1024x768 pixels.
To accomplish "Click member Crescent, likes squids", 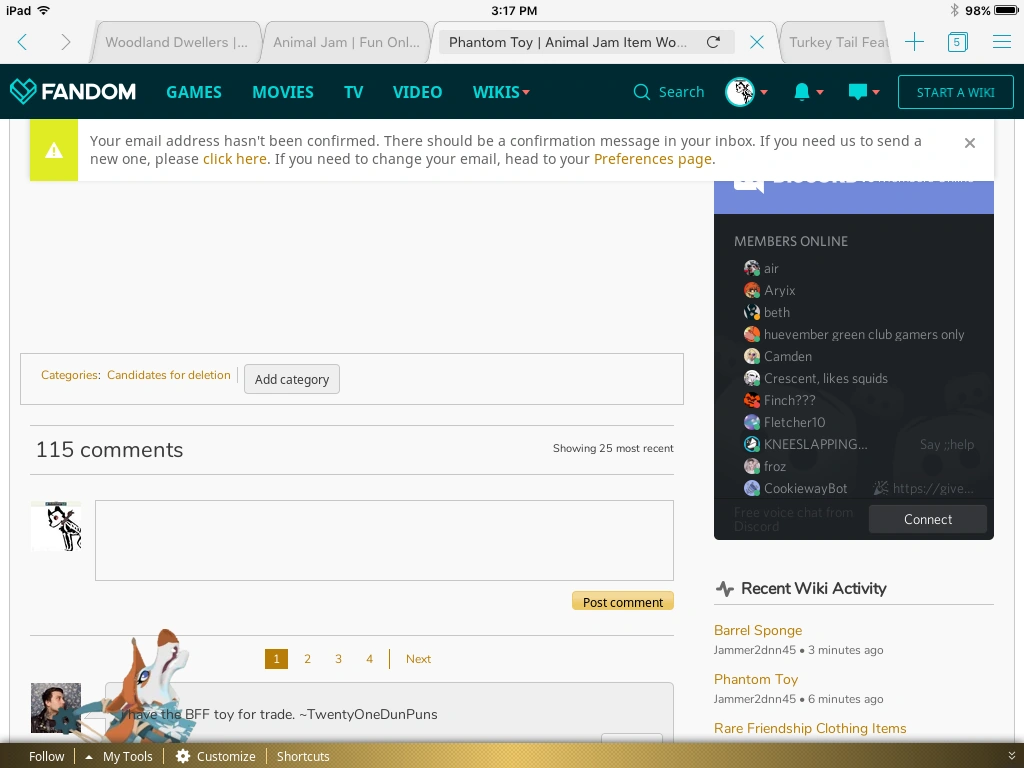I will 816,379.
